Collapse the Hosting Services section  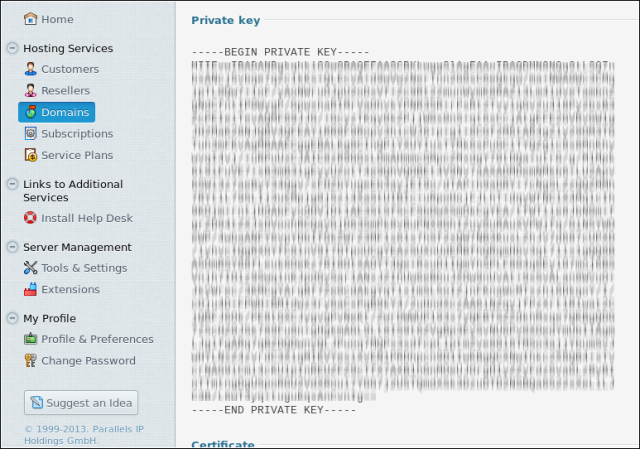(x=12, y=48)
